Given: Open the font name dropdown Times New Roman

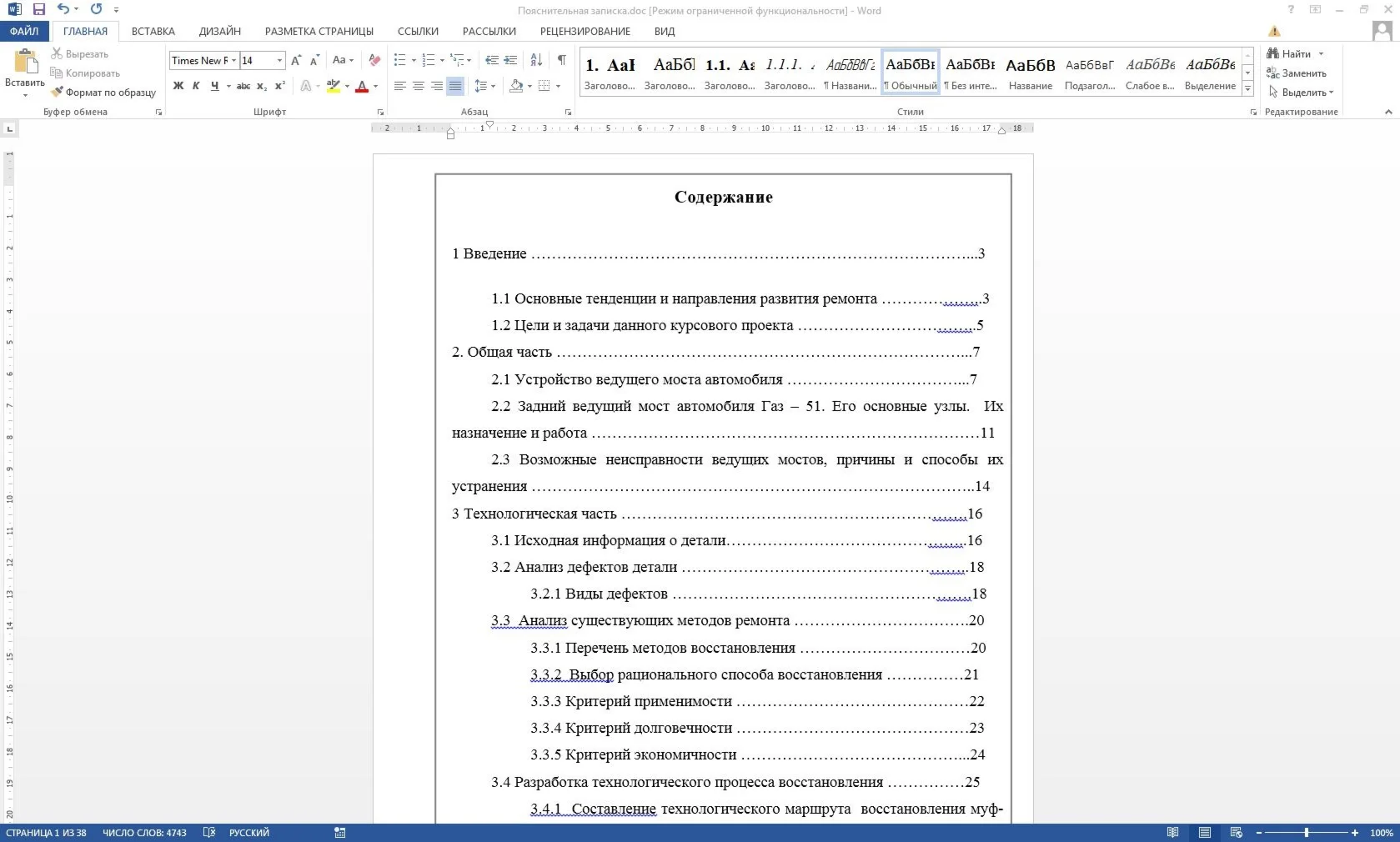Looking at the screenshot, I should coord(234,61).
